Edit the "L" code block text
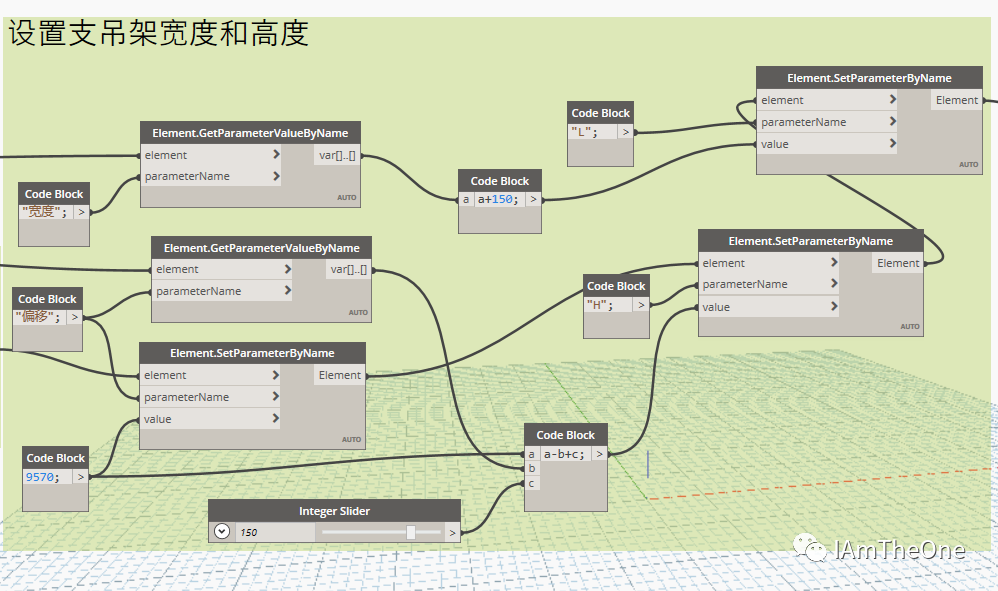 [x=593, y=132]
